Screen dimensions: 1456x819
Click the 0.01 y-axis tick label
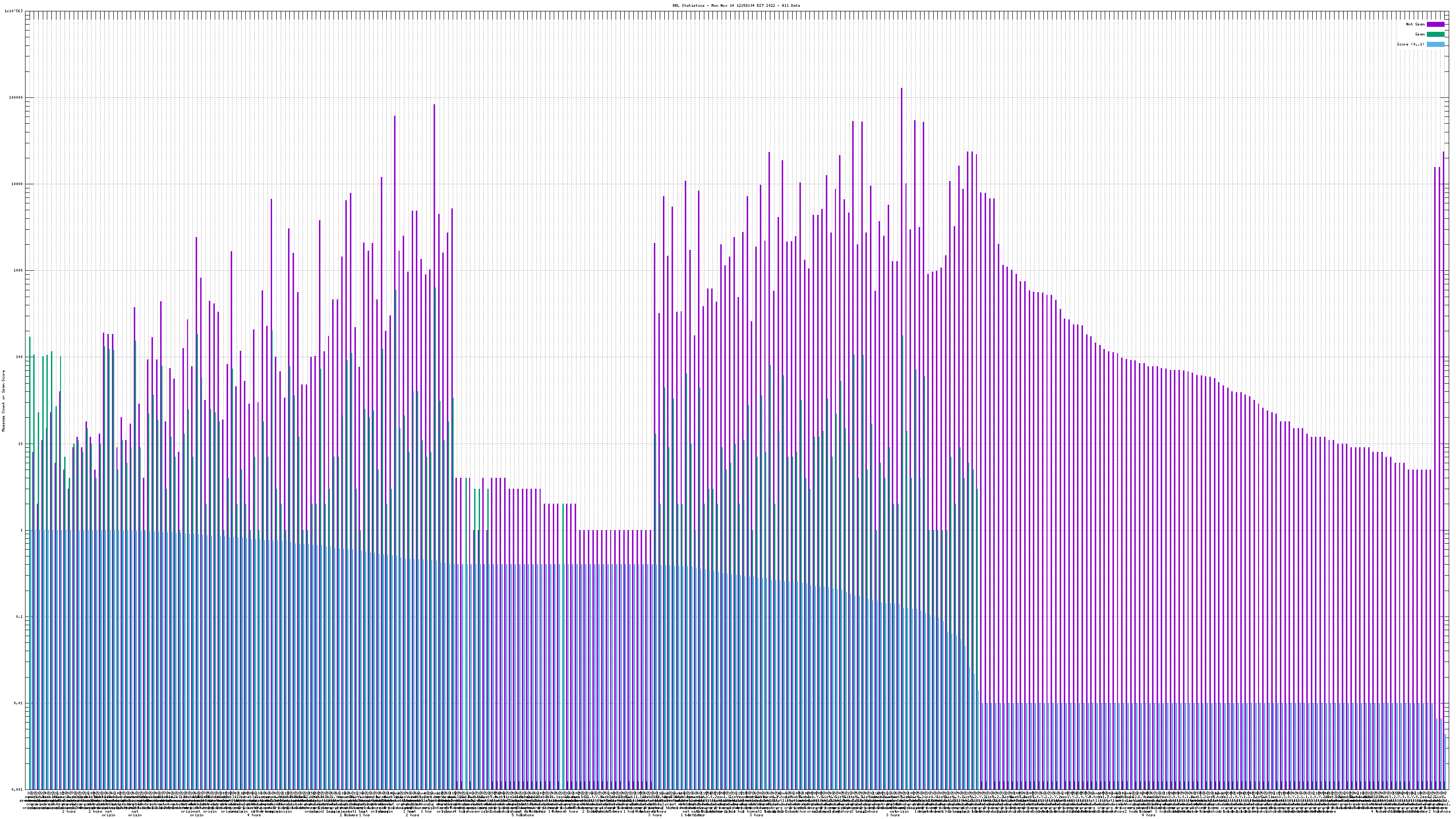(19, 703)
